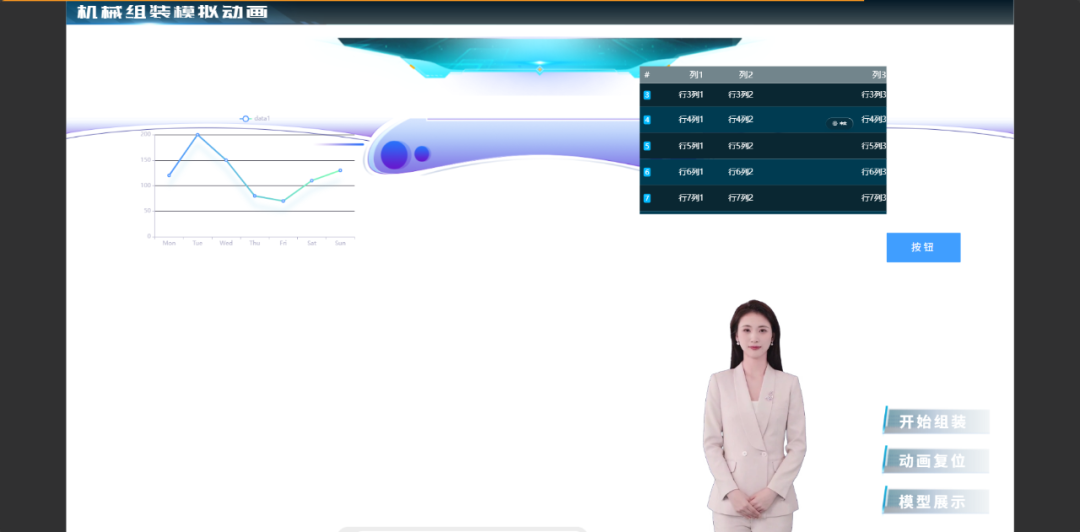
Task: Click table cell 行5列2
Action: point(740,146)
